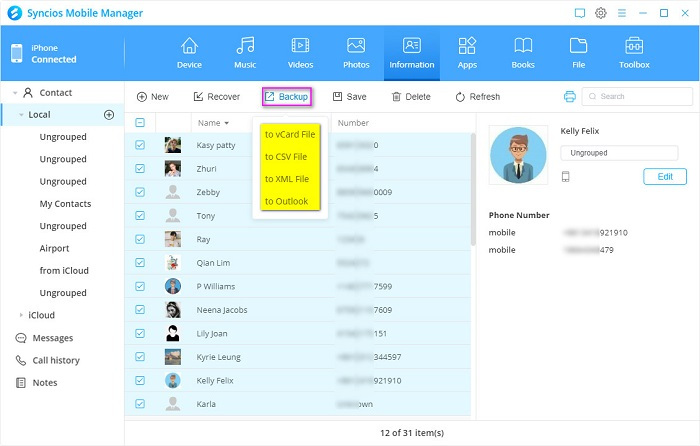This screenshot has width=700, height=446.
Task: Choose 'to vCard File' from Backup menu
Action: pos(289,134)
